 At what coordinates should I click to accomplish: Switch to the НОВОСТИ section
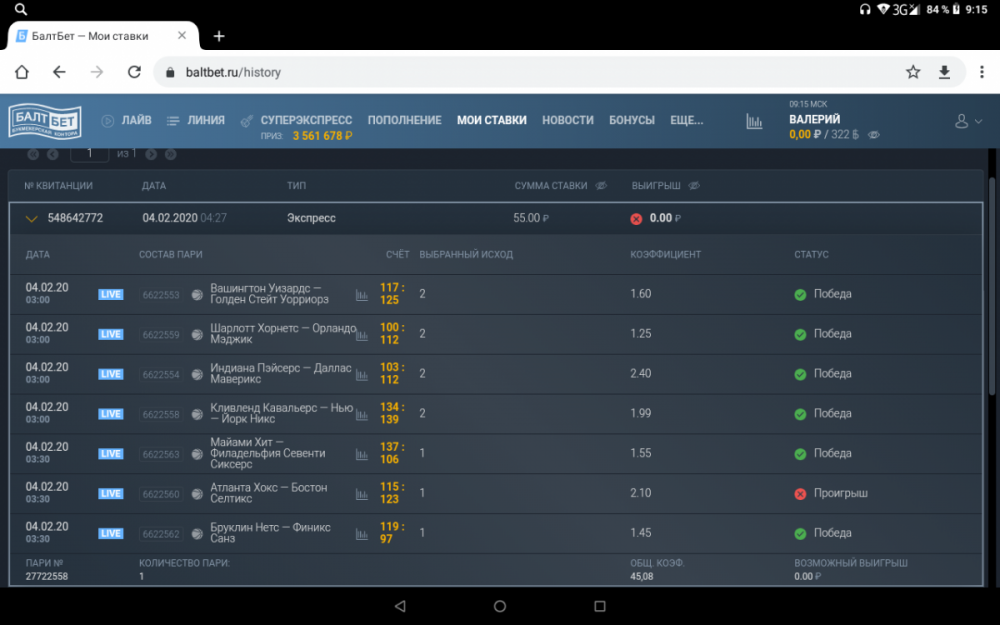pos(568,119)
